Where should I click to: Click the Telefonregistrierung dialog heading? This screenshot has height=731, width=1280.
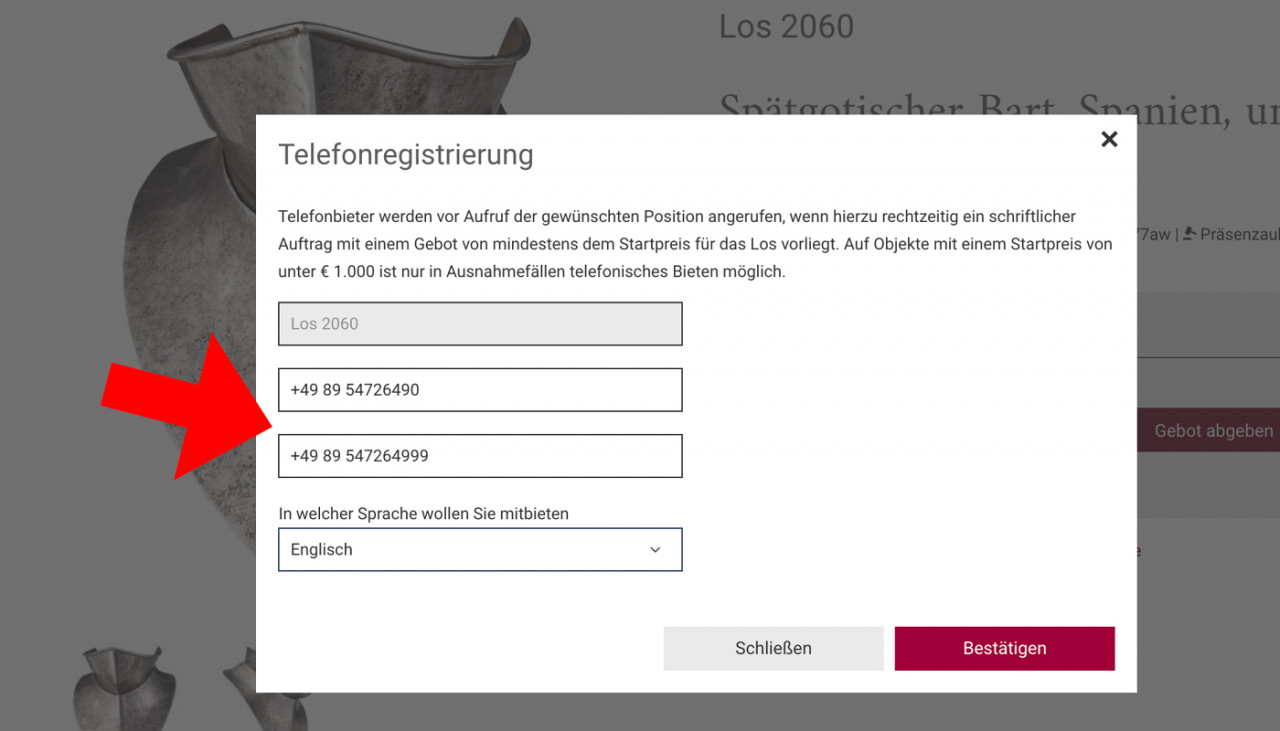(405, 155)
